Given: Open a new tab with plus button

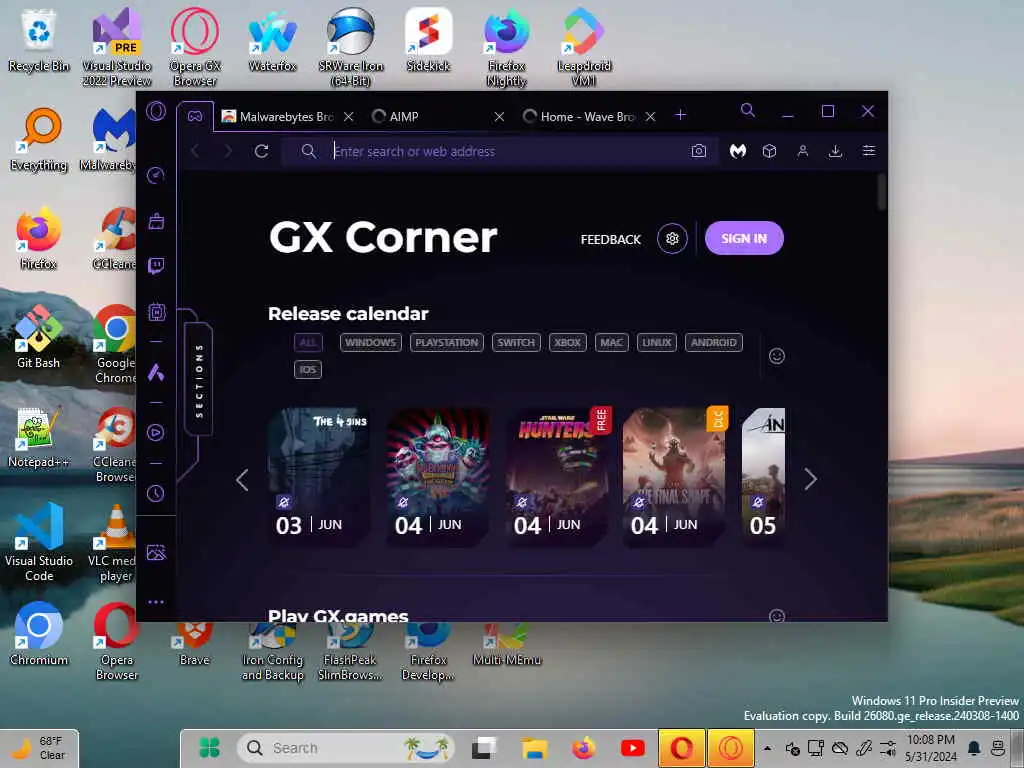Looking at the screenshot, I should (680, 115).
